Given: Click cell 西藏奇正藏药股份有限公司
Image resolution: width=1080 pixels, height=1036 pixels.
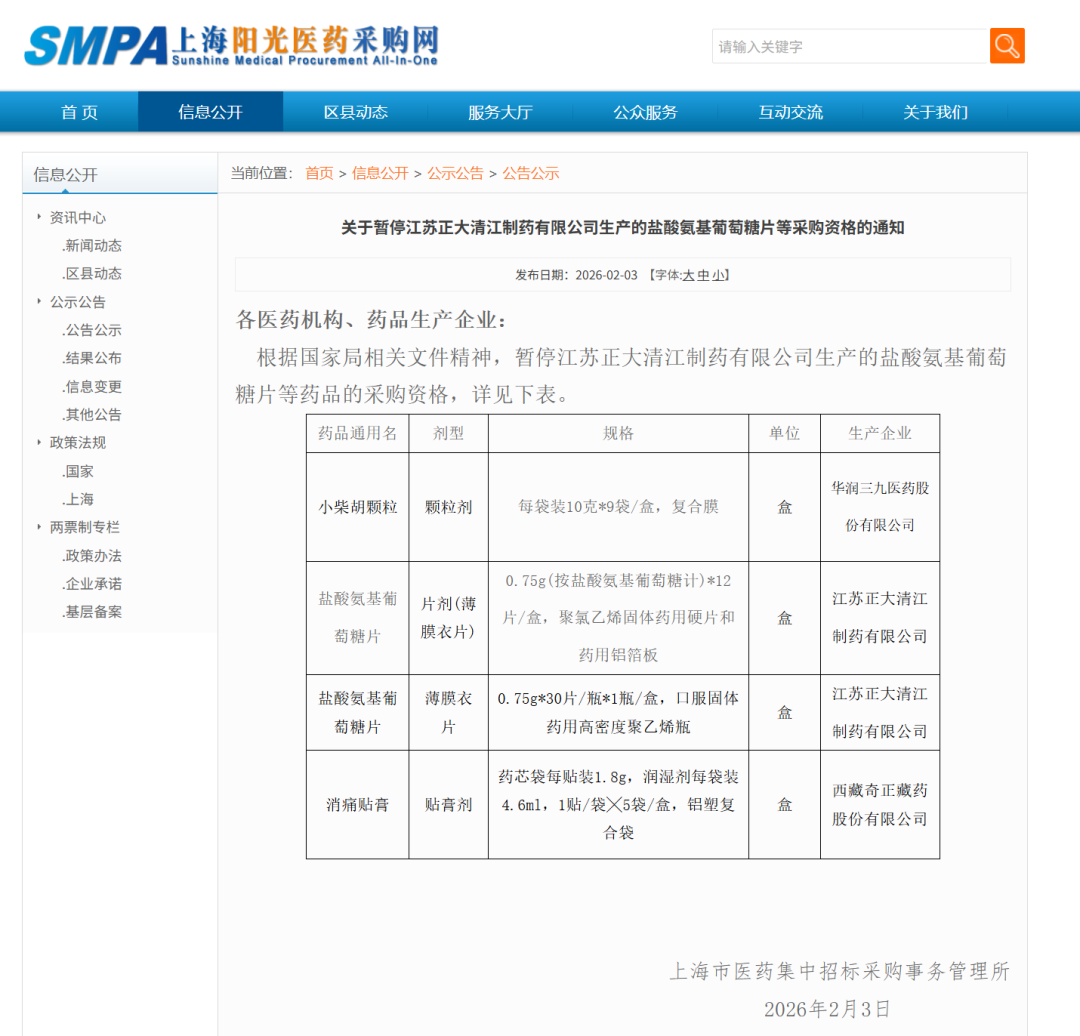Looking at the screenshot, I should point(880,805).
